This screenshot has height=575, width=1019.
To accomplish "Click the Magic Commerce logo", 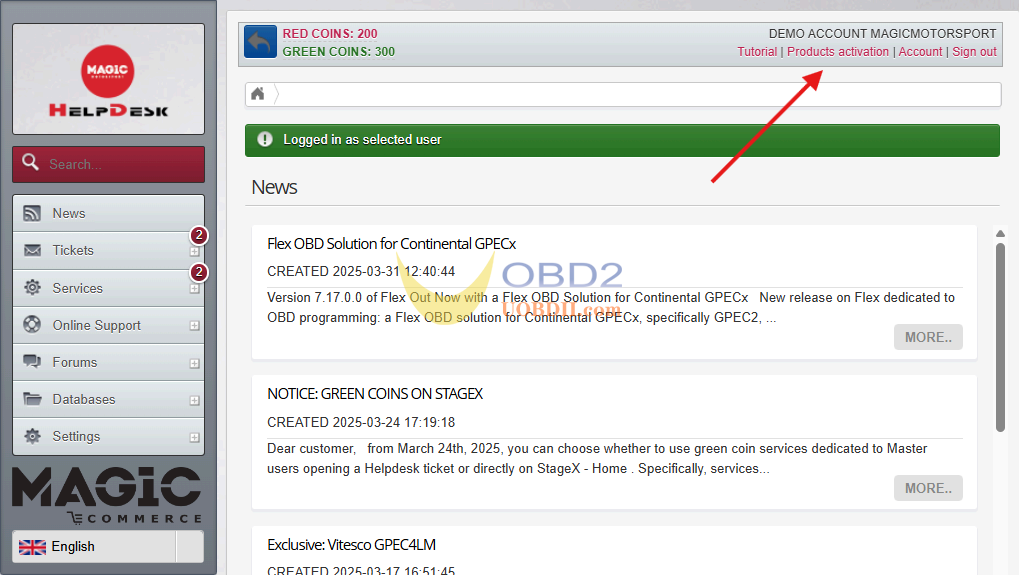I will click(x=107, y=494).
